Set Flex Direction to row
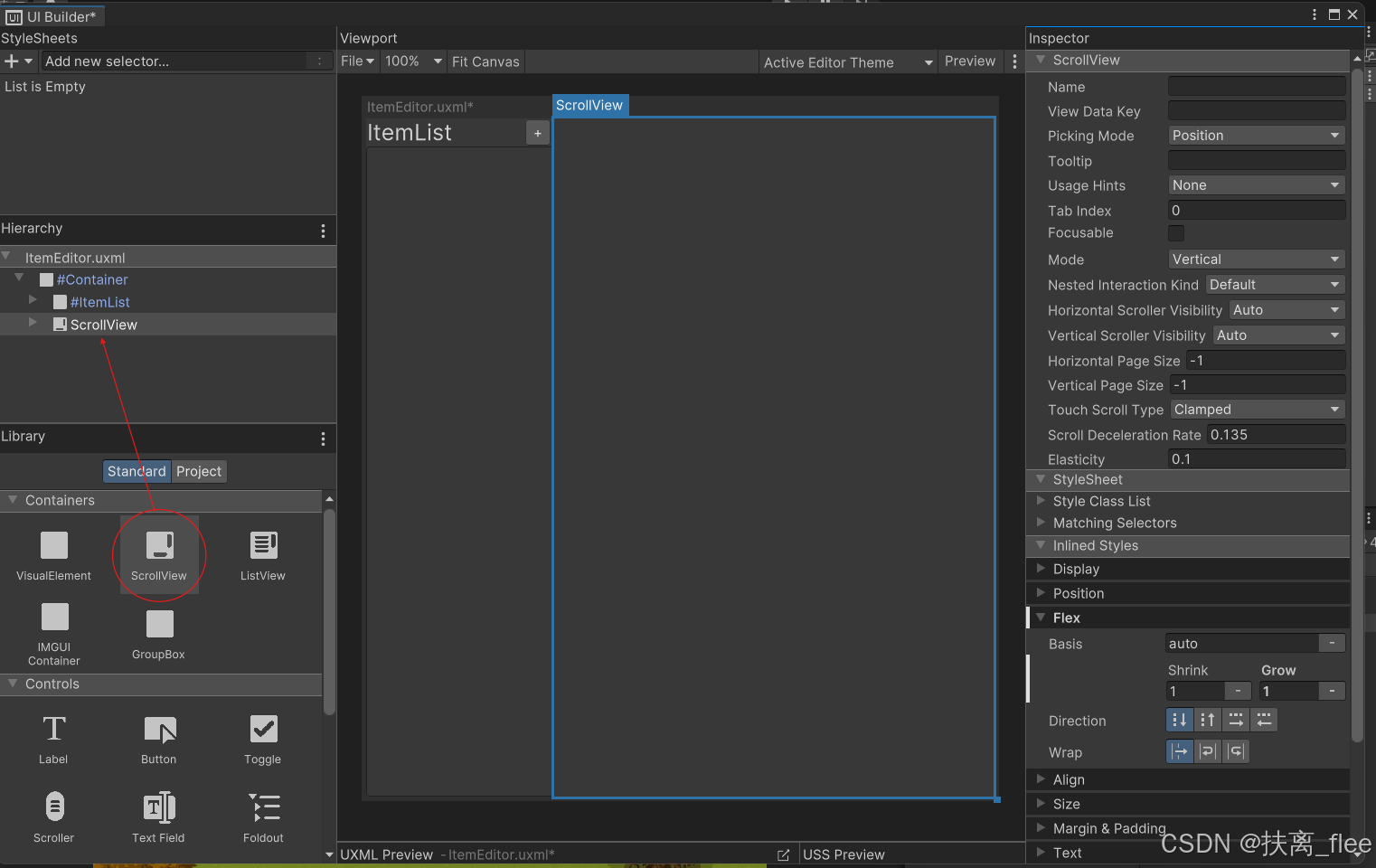Screen dimensions: 1376x868 pos(1235,720)
